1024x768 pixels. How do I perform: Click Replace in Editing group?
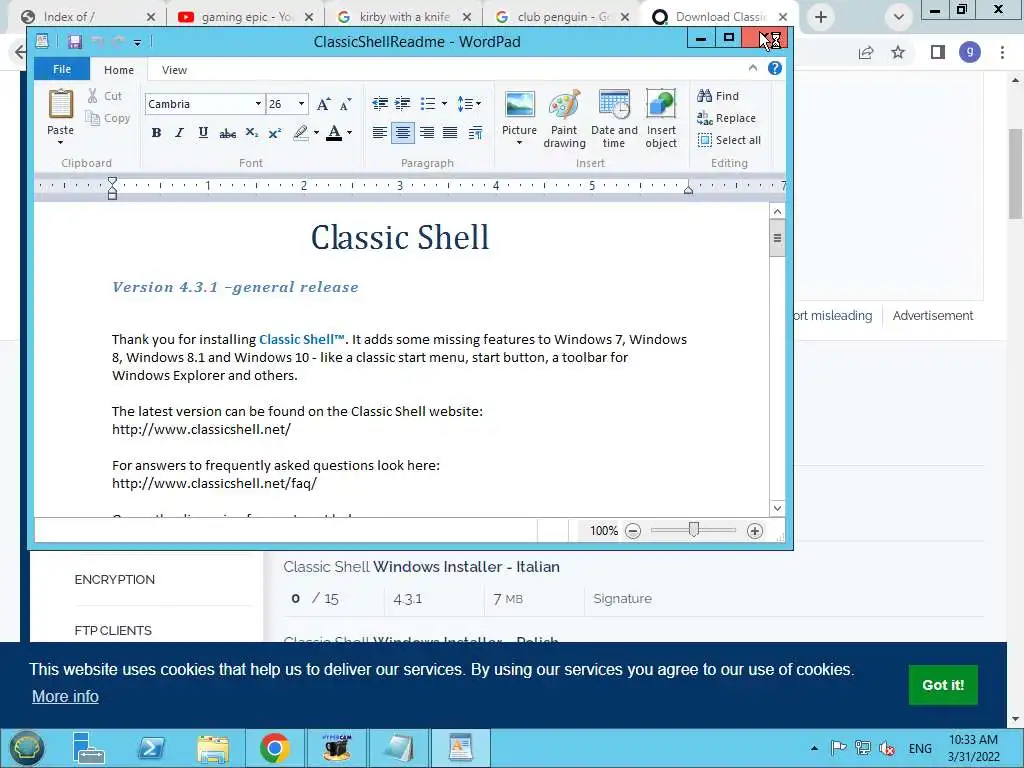[726, 118]
